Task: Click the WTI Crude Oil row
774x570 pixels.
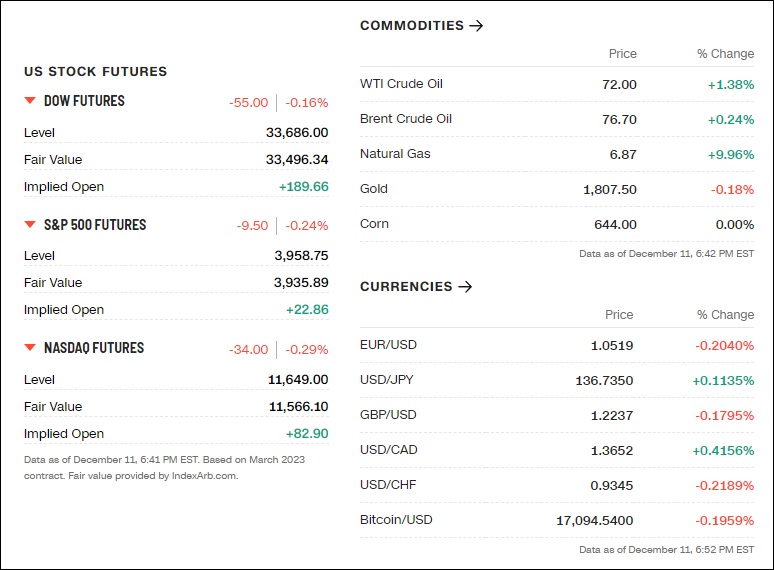Action: click(557, 84)
